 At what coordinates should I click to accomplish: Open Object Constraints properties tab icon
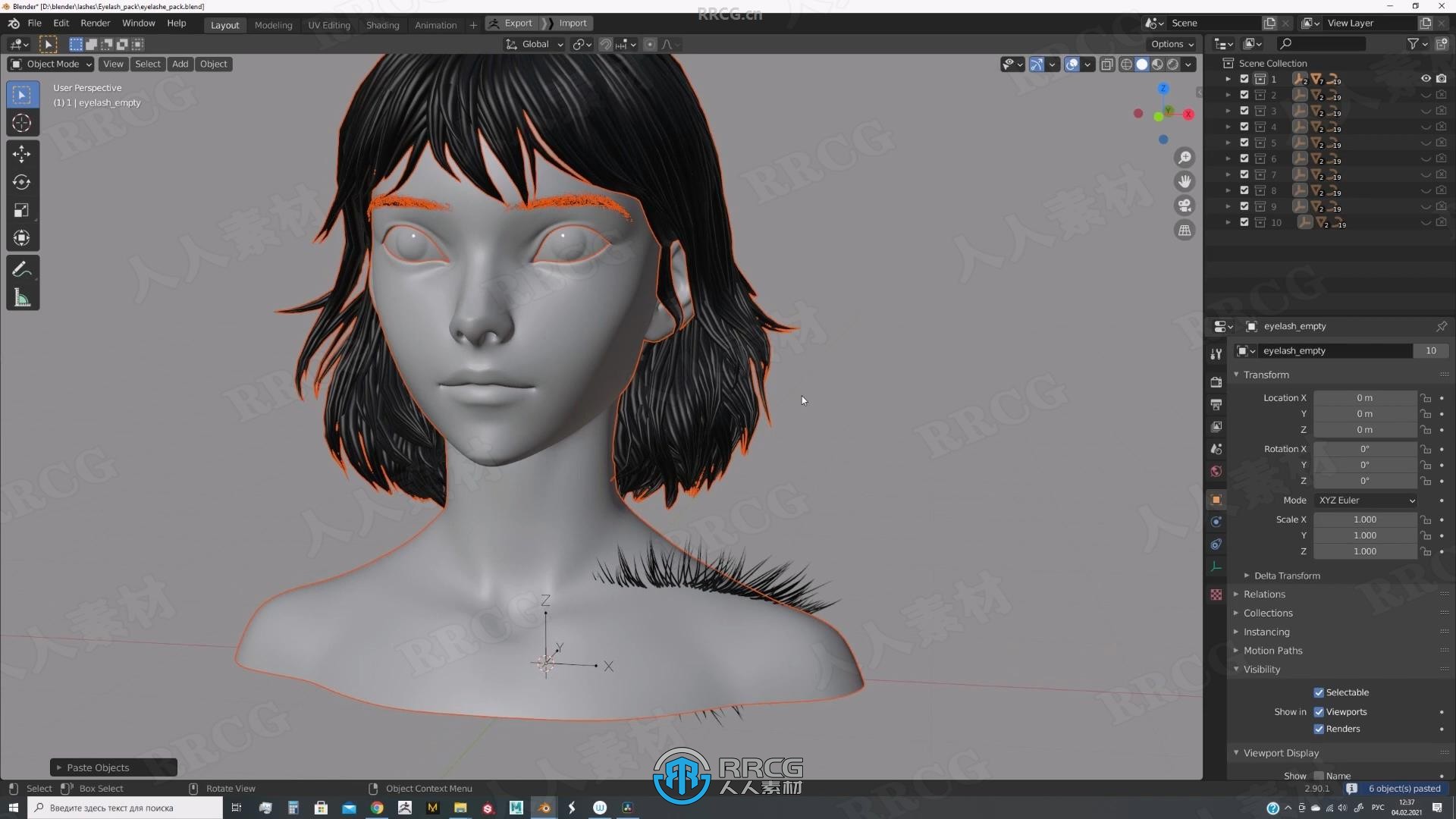(1216, 544)
